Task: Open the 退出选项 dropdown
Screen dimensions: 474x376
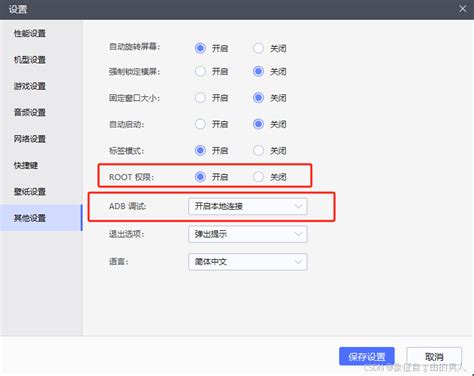Action: 248,234
